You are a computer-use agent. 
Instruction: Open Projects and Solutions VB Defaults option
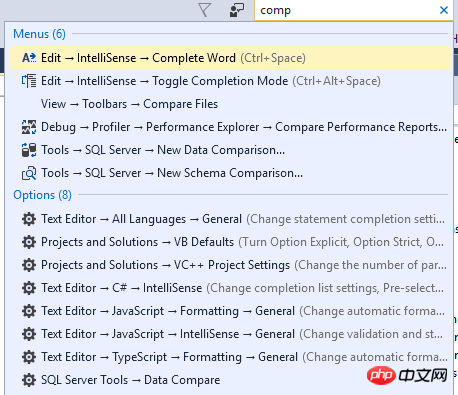click(230, 242)
